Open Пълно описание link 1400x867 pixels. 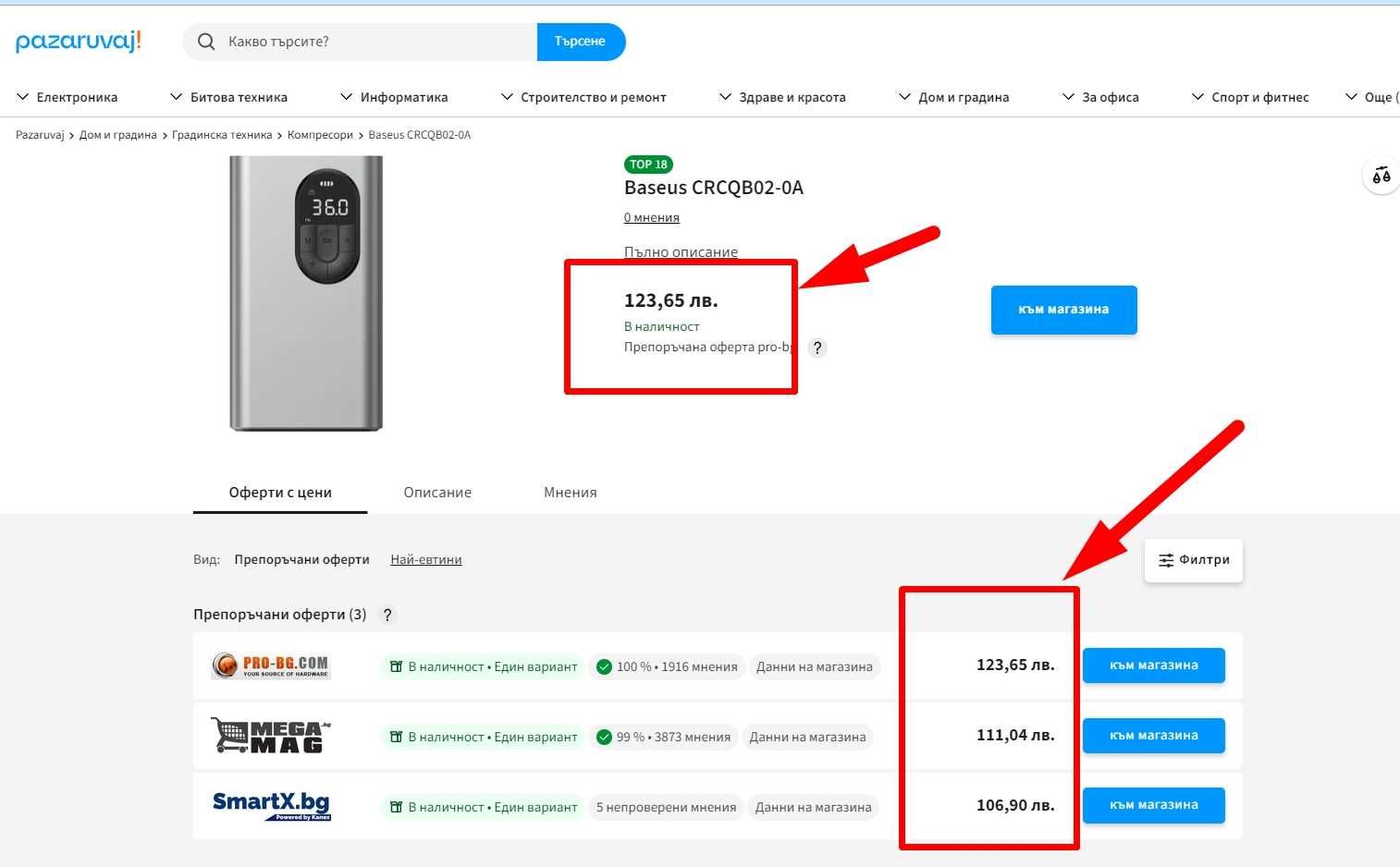pyautogui.click(x=681, y=251)
